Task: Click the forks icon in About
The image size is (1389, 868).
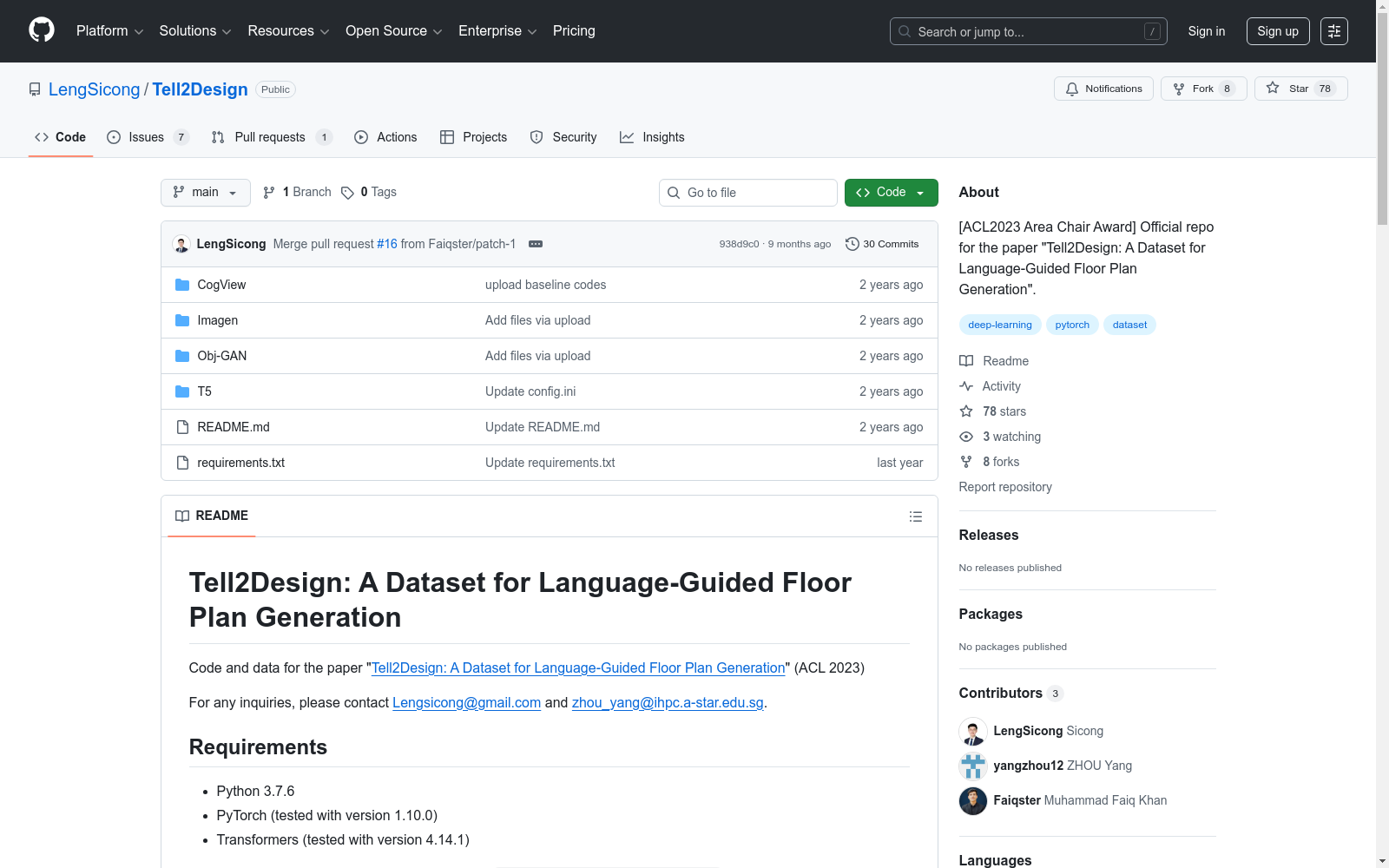Action: pyautogui.click(x=966, y=462)
